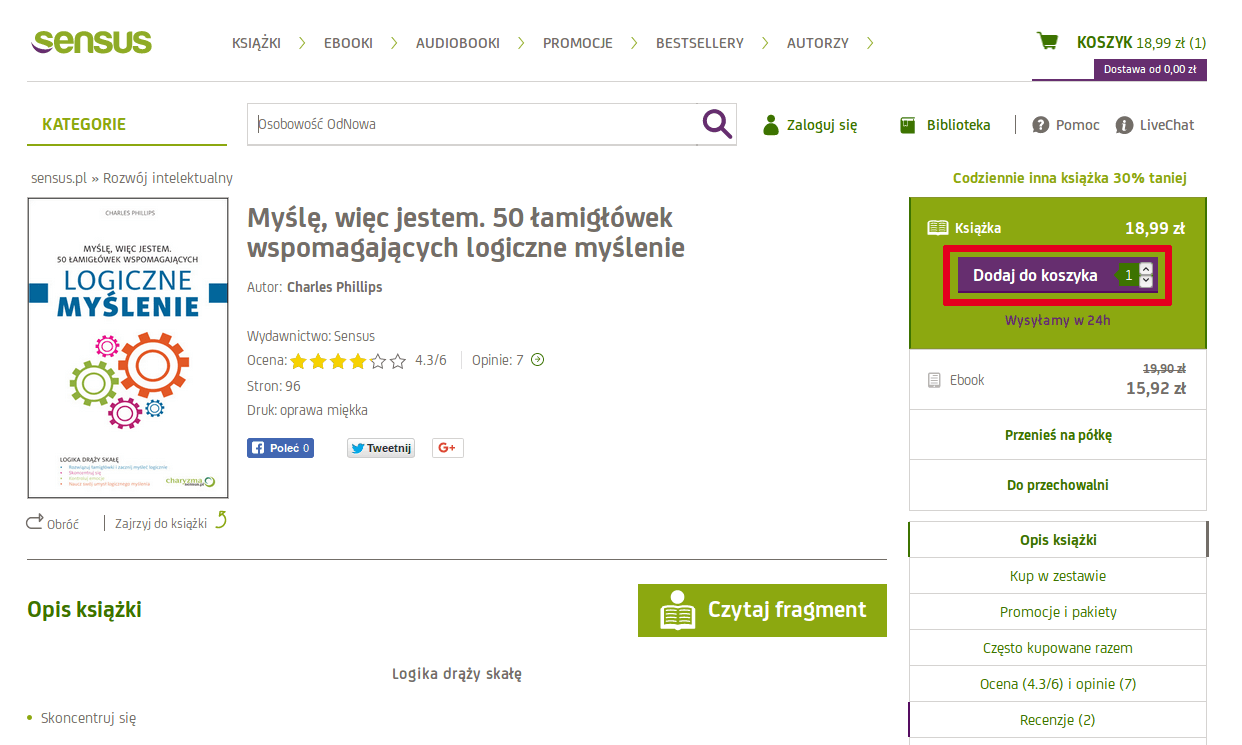The width and height of the screenshot is (1242, 745).
Task: Open the Pomoc link
Action: pos(1078,125)
